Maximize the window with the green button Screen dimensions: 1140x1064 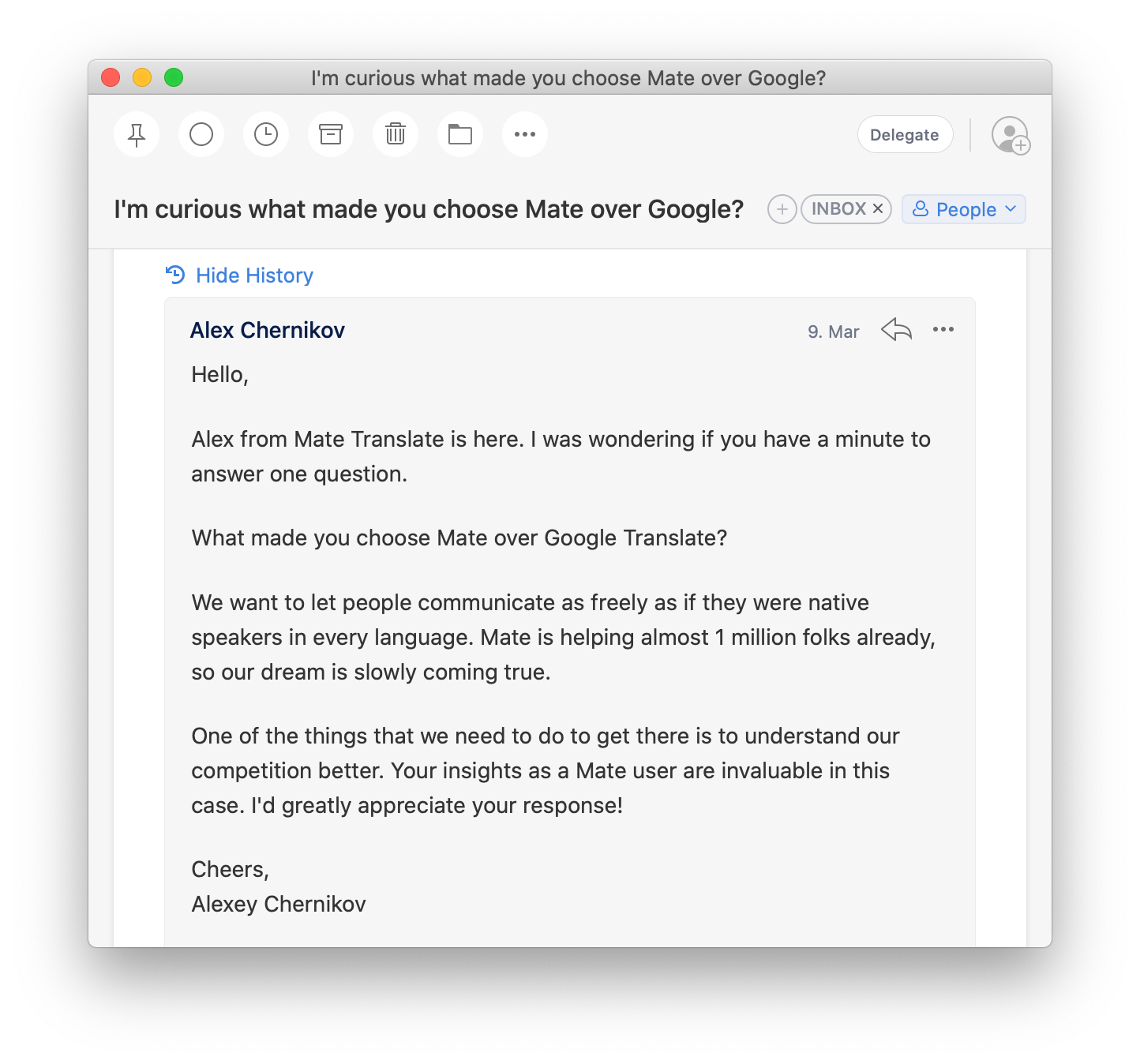tap(174, 77)
